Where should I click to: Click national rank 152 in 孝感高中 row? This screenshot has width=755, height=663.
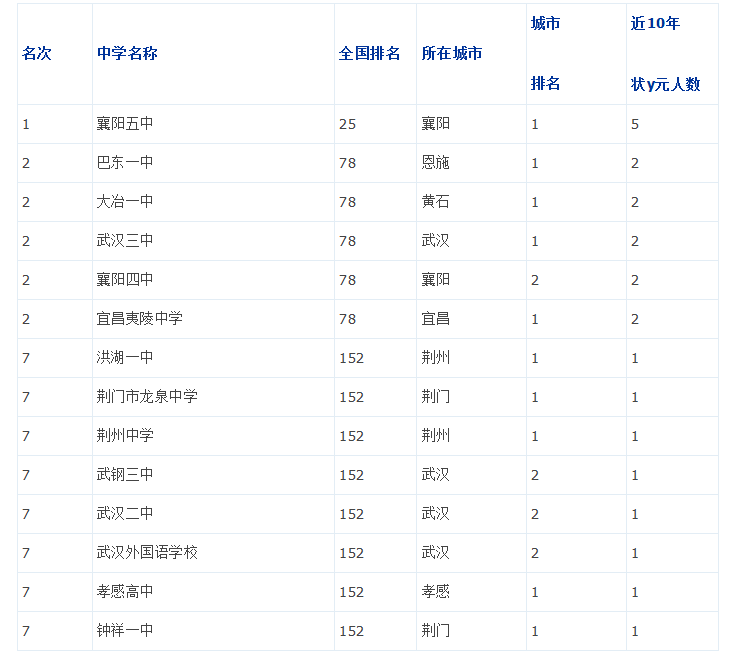coord(351,592)
